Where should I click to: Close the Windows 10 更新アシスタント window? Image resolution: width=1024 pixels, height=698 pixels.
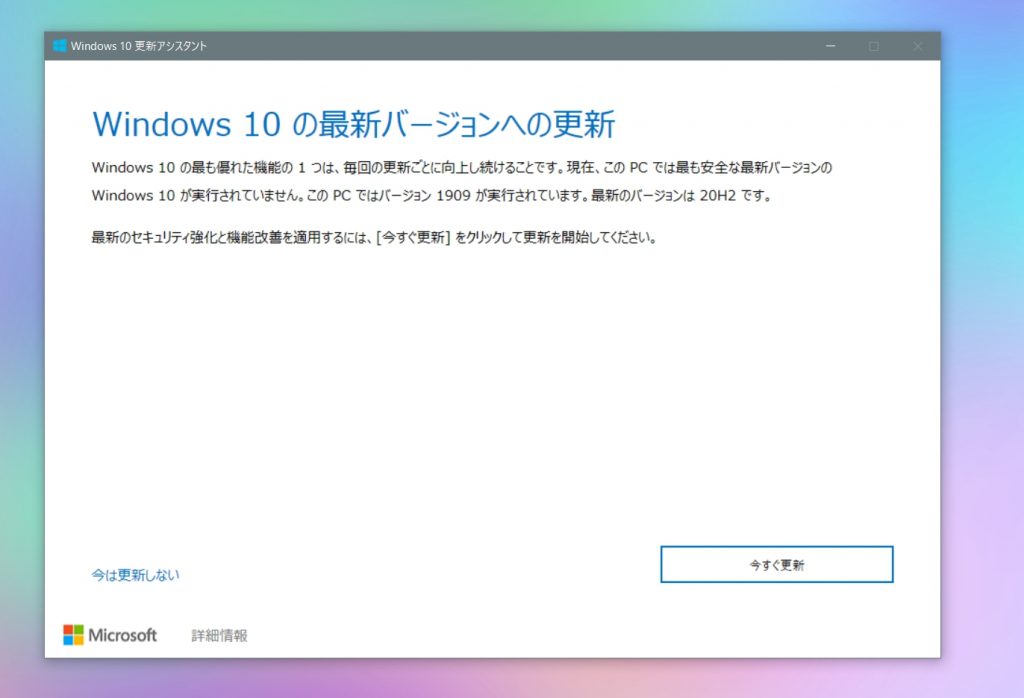918,45
